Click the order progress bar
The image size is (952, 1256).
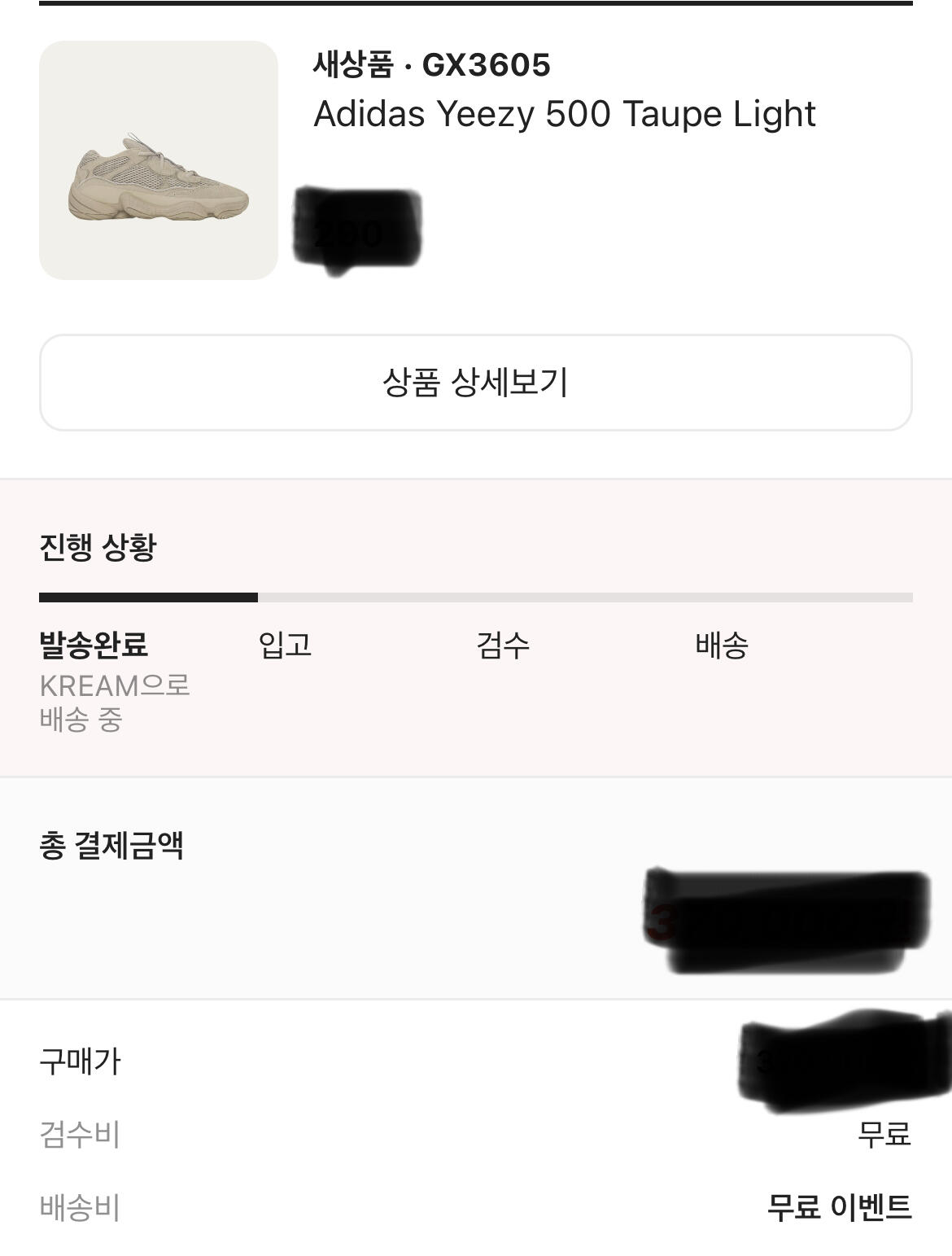[476, 597]
